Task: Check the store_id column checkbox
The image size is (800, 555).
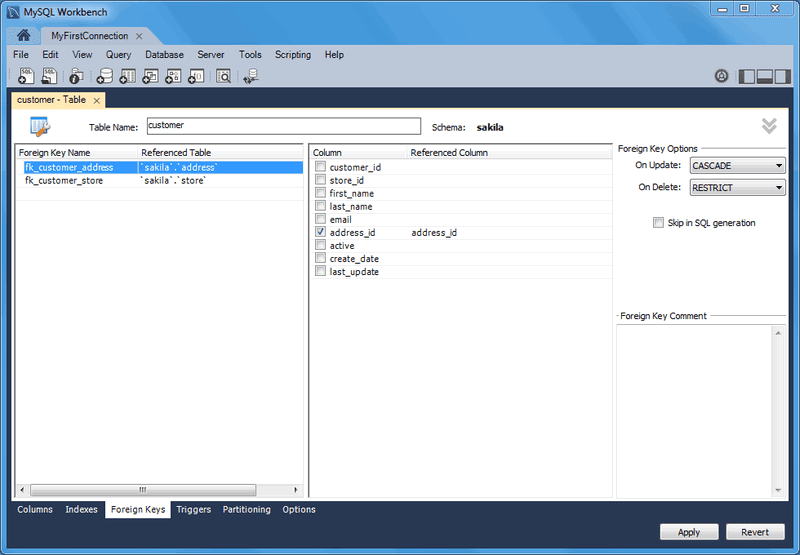Action: point(320,180)
